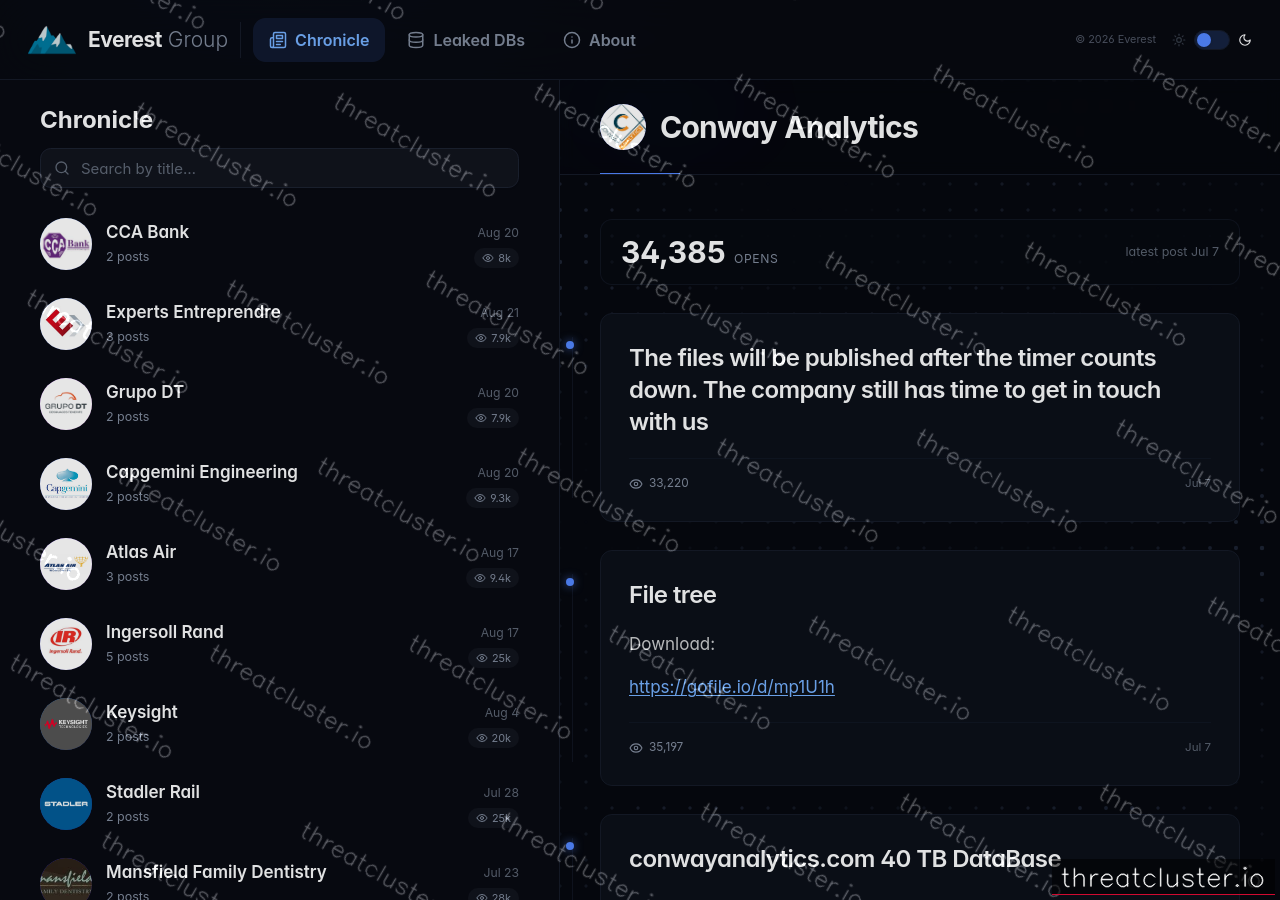The image size is (1280, 900).
Task: Open the Stadler Rail entry
Action: pos(279,804)
